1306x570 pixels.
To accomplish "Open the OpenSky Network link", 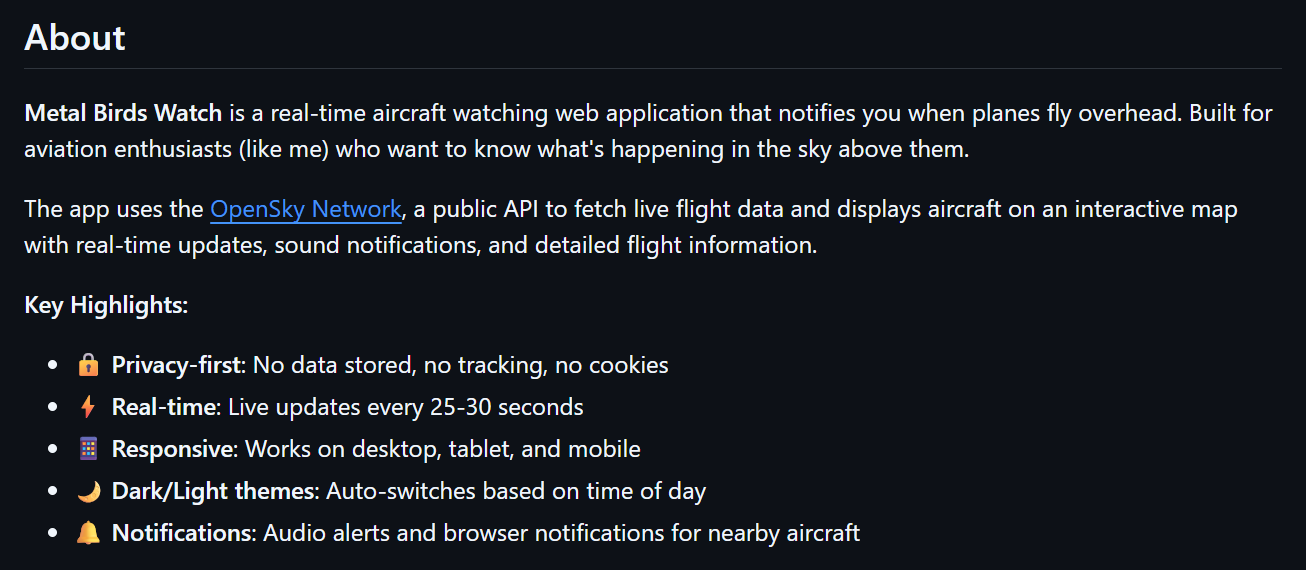I will (x=305, y=210).
